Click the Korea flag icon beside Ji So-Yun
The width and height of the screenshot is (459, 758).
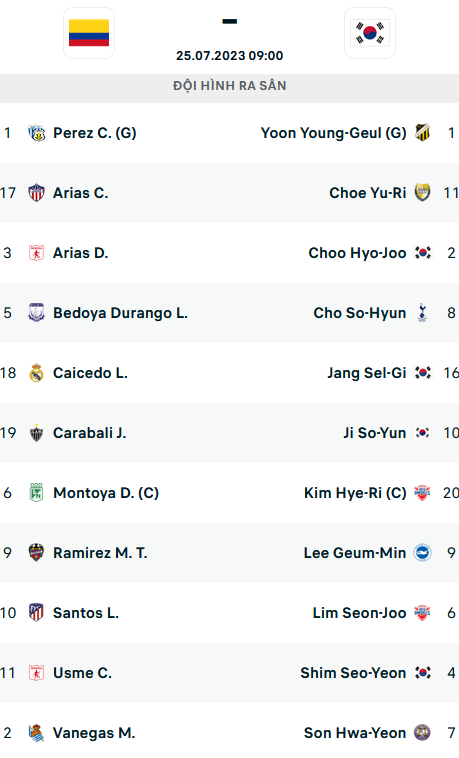tap(422, 433)
